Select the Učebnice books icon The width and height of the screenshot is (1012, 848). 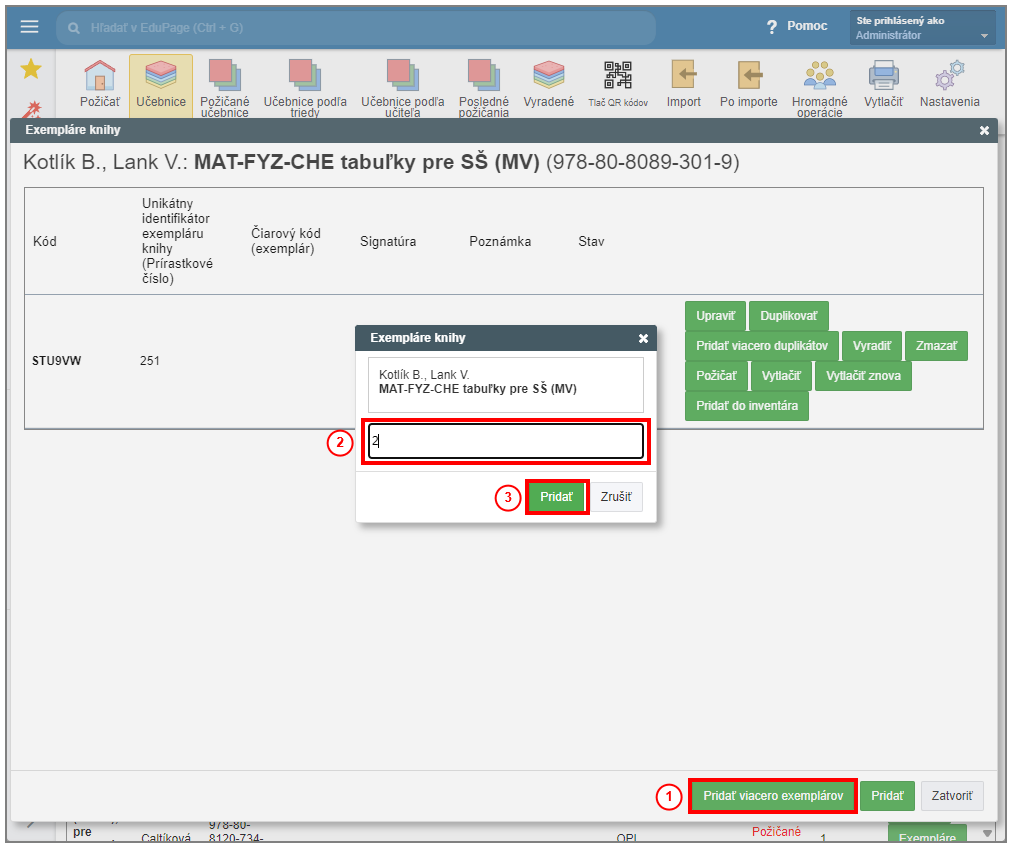[160, 76]
